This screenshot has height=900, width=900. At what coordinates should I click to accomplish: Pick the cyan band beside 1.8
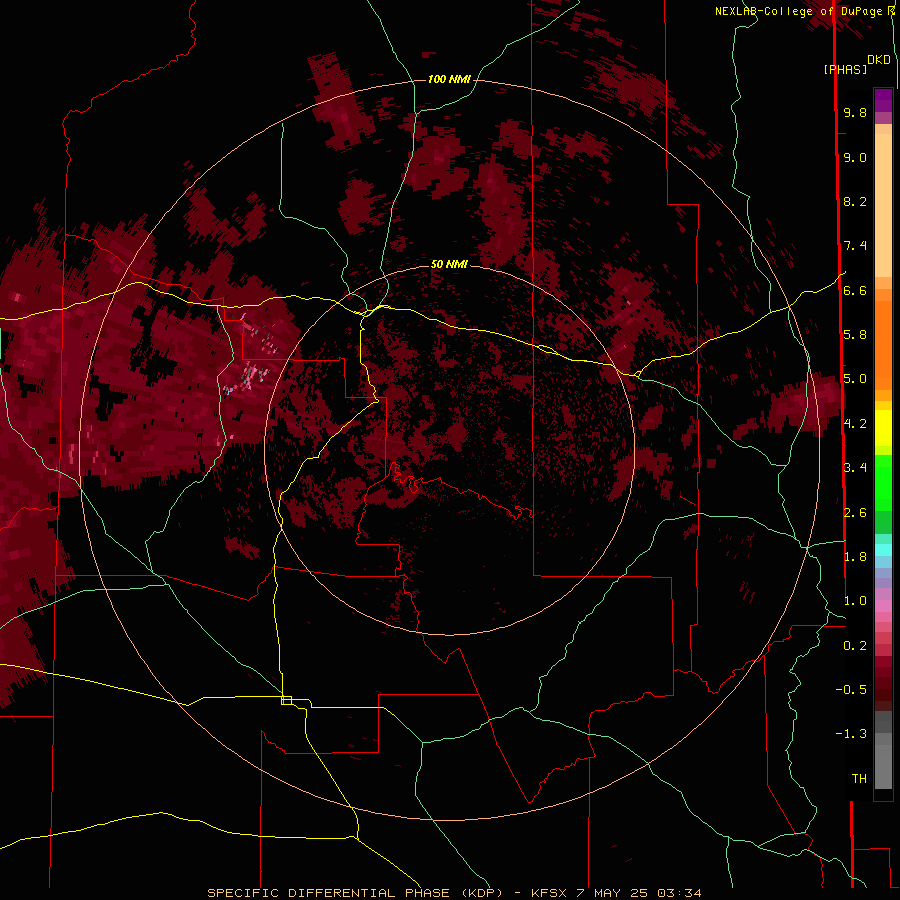[883, 550]
